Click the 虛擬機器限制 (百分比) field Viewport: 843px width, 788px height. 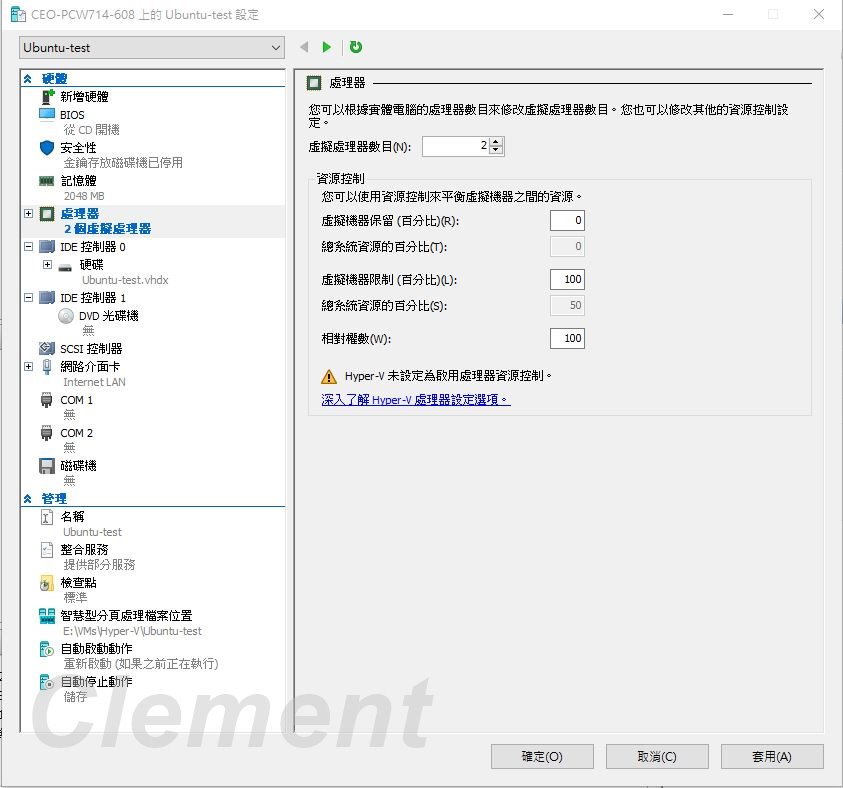click(x=567, y=280)
